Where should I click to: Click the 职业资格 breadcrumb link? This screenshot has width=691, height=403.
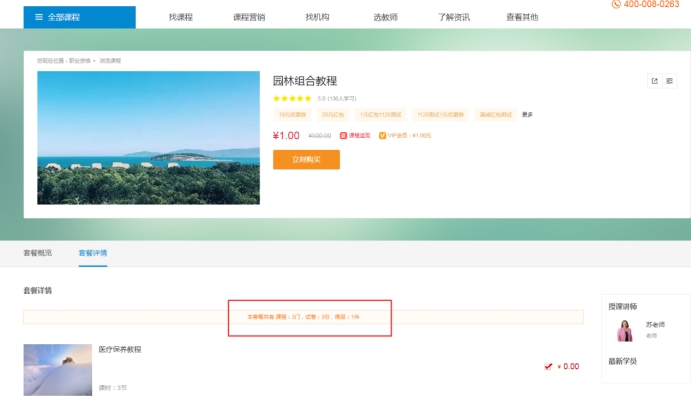[80, 61]
